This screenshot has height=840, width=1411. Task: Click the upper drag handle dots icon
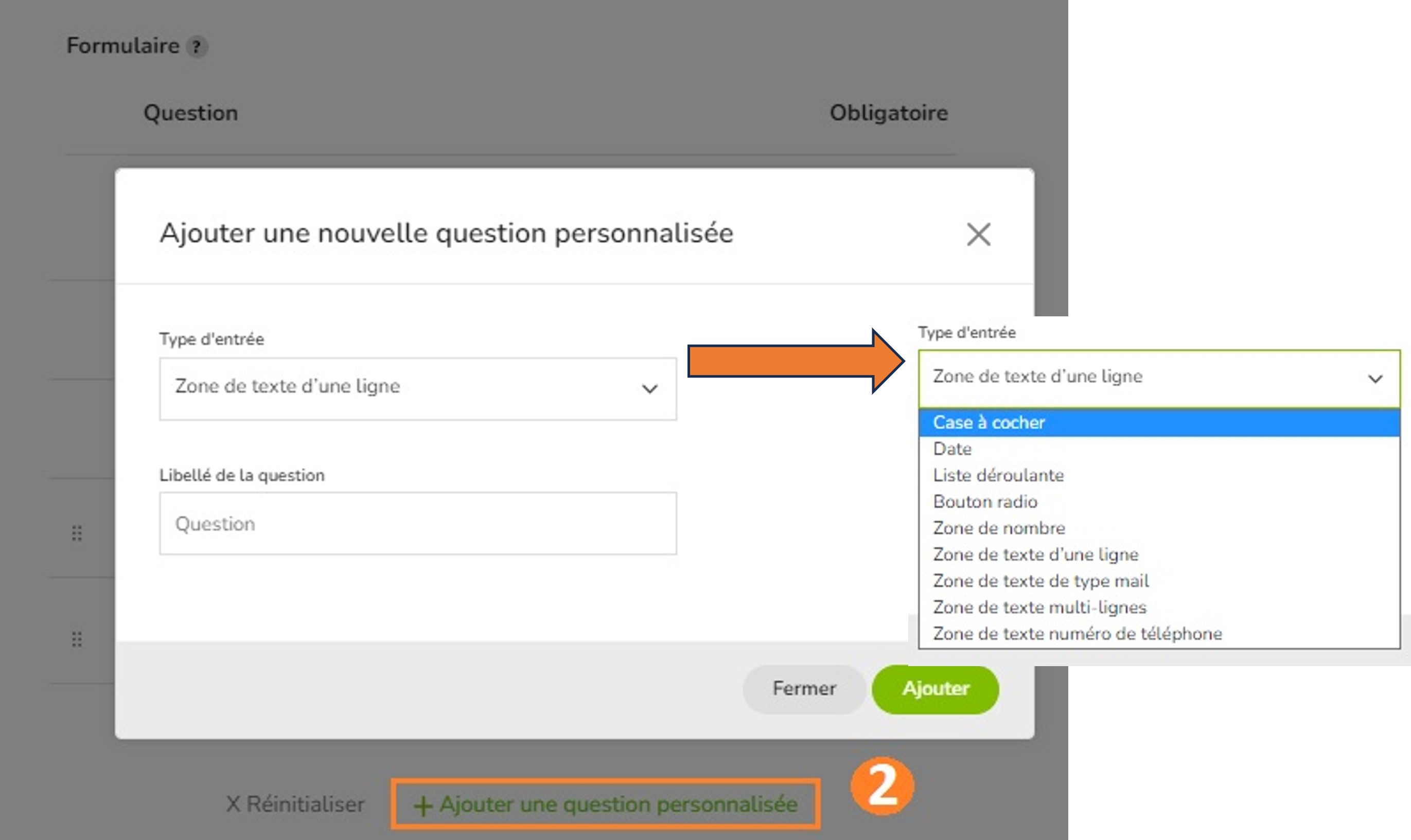coord(77,533)
